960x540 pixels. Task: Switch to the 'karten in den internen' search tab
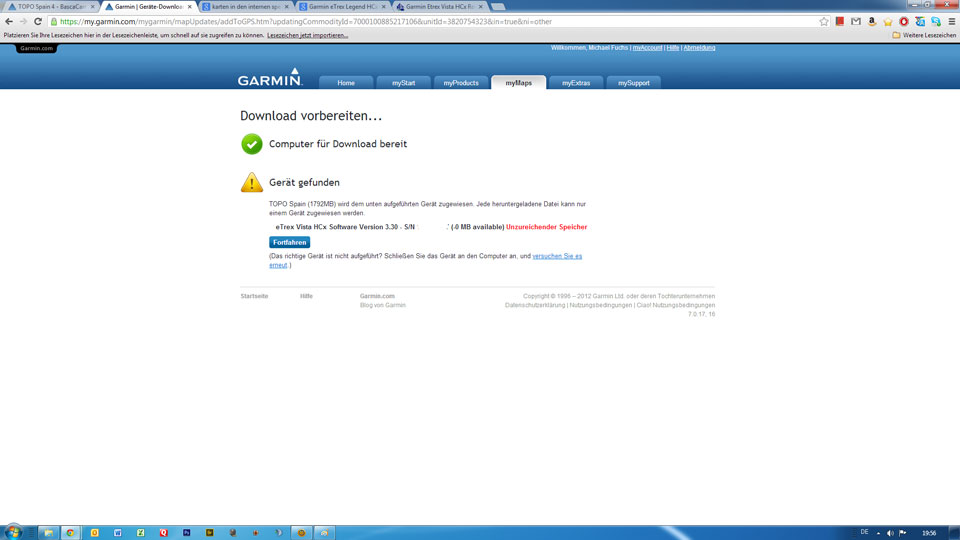click(245, 7)
